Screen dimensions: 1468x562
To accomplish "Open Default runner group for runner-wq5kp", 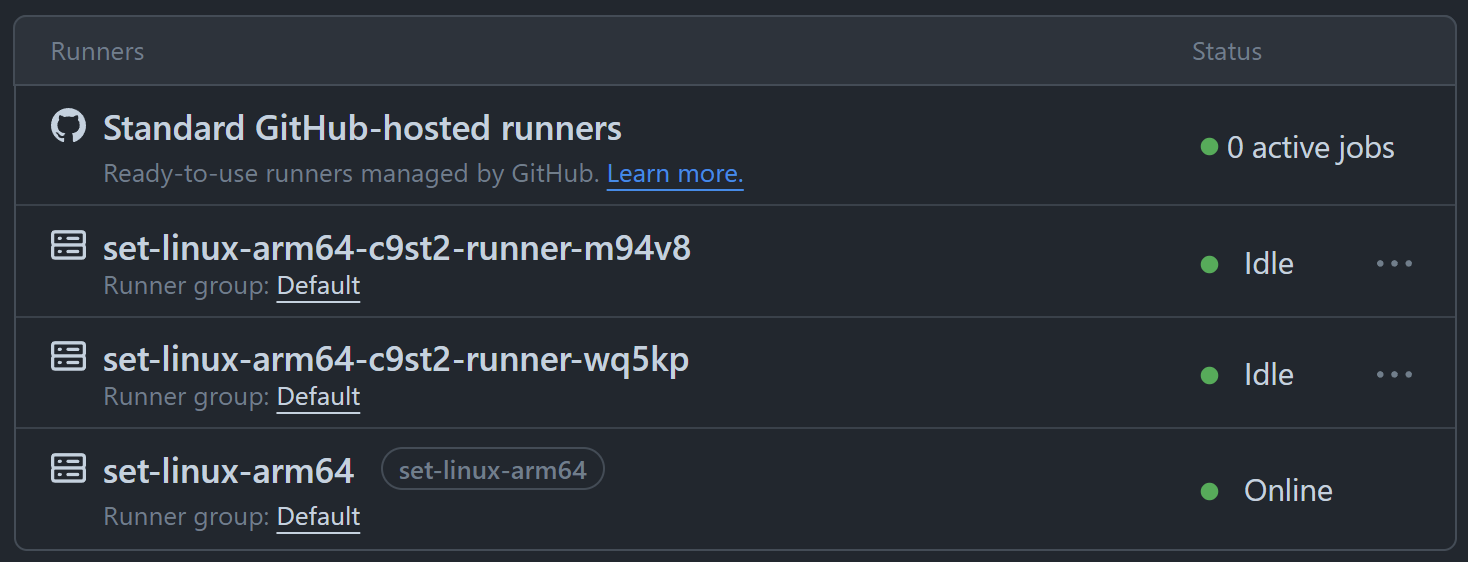I will tap(318, 397).
